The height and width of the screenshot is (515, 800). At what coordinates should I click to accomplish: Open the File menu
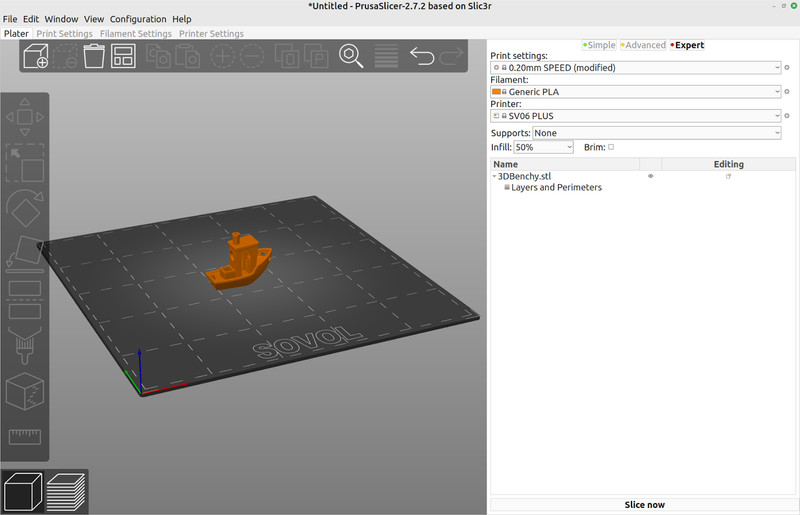coord(10,19)
